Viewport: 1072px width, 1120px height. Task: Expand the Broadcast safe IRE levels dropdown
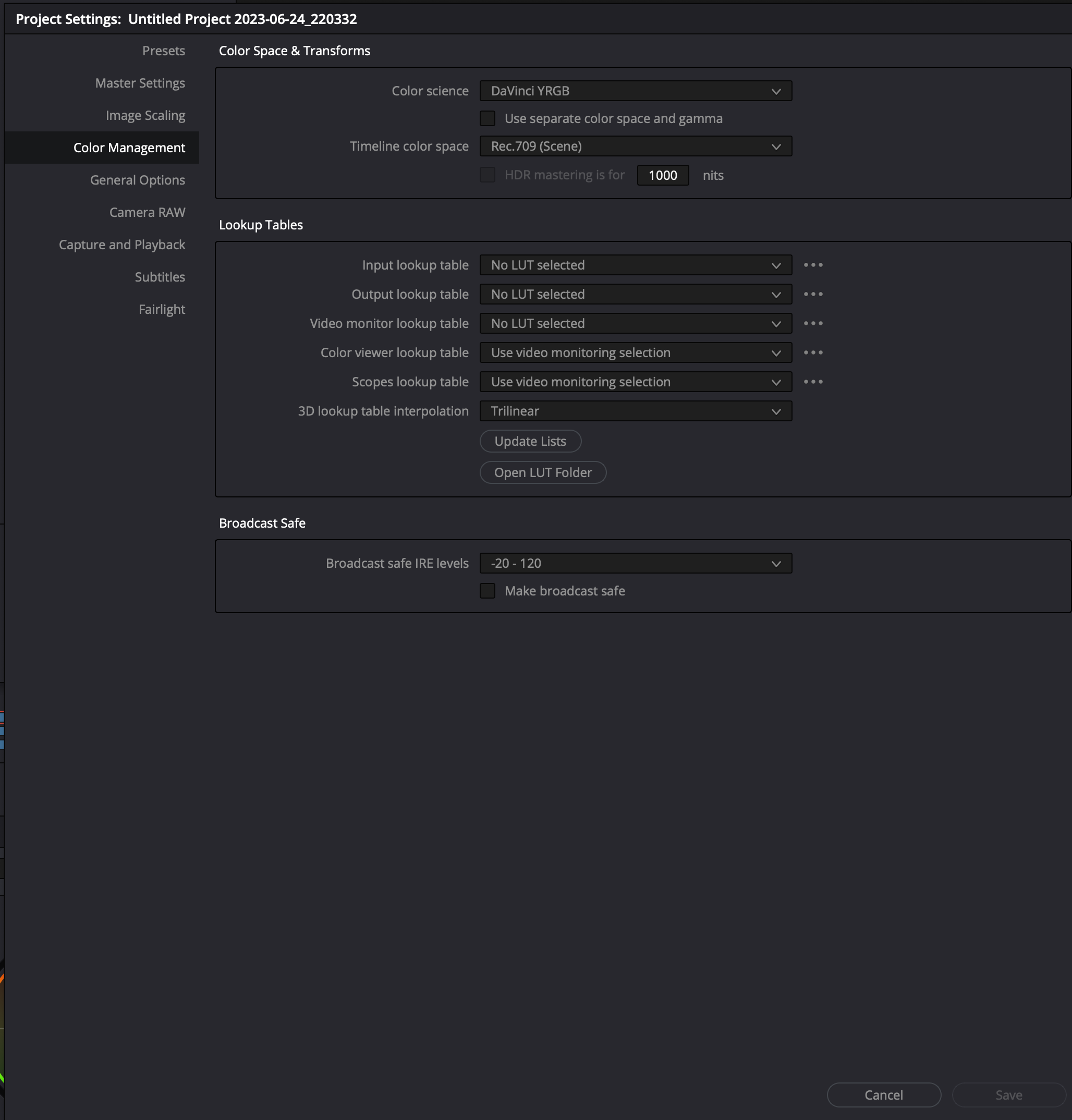point(636,562)
